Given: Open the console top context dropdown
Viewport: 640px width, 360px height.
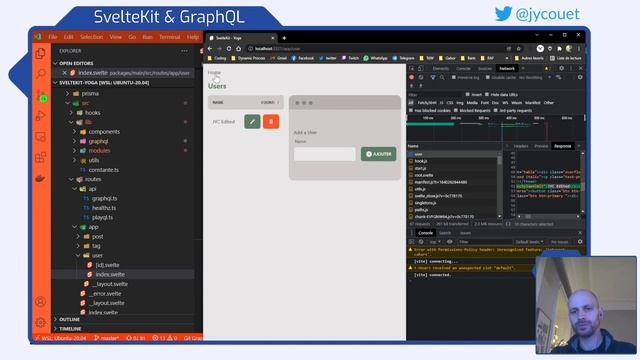Looking at the screenshot, I should (436, 242).
